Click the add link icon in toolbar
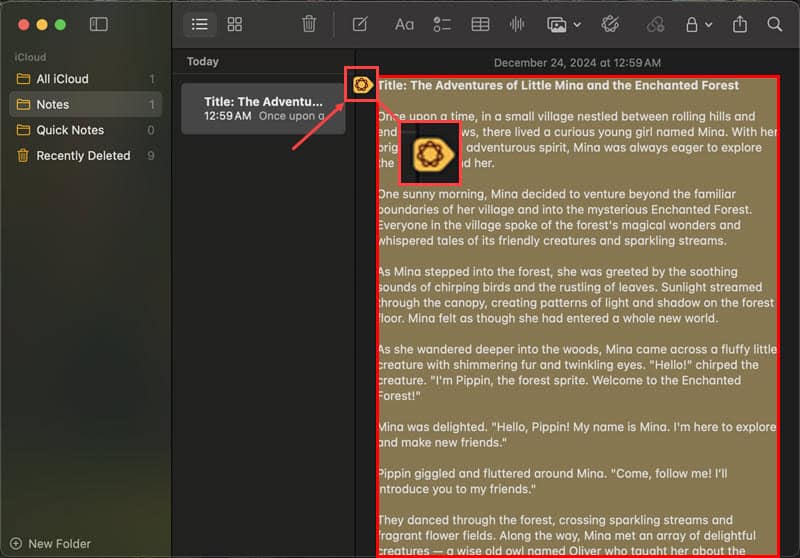Screen dimensions: 800x558 (x=656, y=24)
